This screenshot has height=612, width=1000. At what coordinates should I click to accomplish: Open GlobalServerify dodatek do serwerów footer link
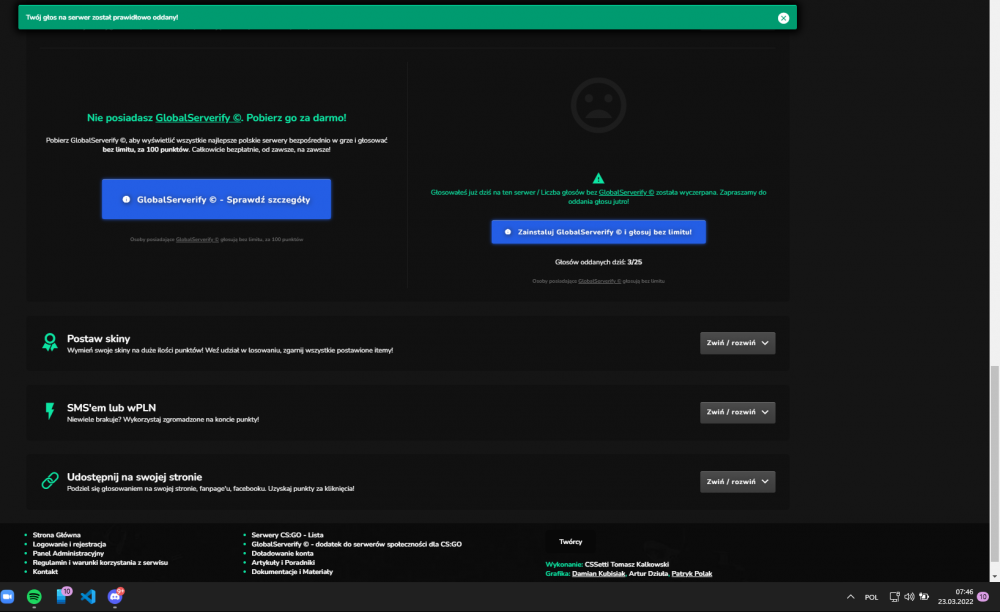357,544
